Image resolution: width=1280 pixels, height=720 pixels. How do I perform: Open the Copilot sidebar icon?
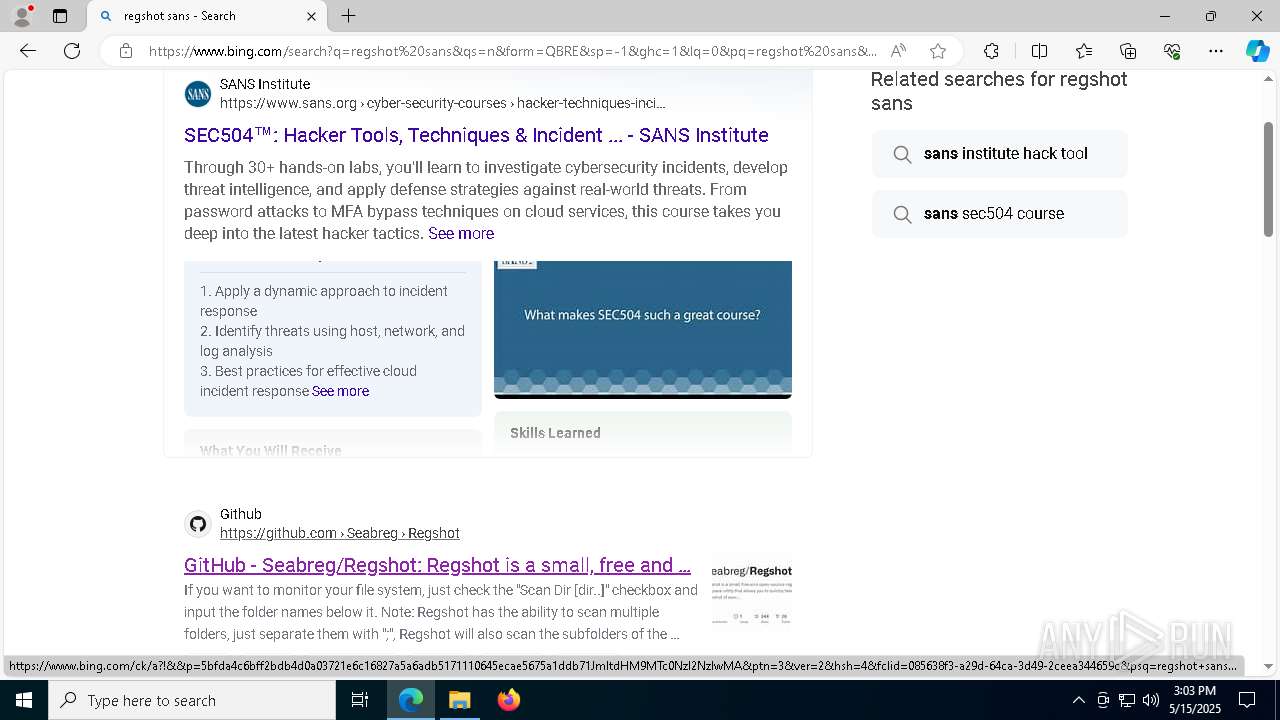pyautogui.click(x=1257, y=51)
